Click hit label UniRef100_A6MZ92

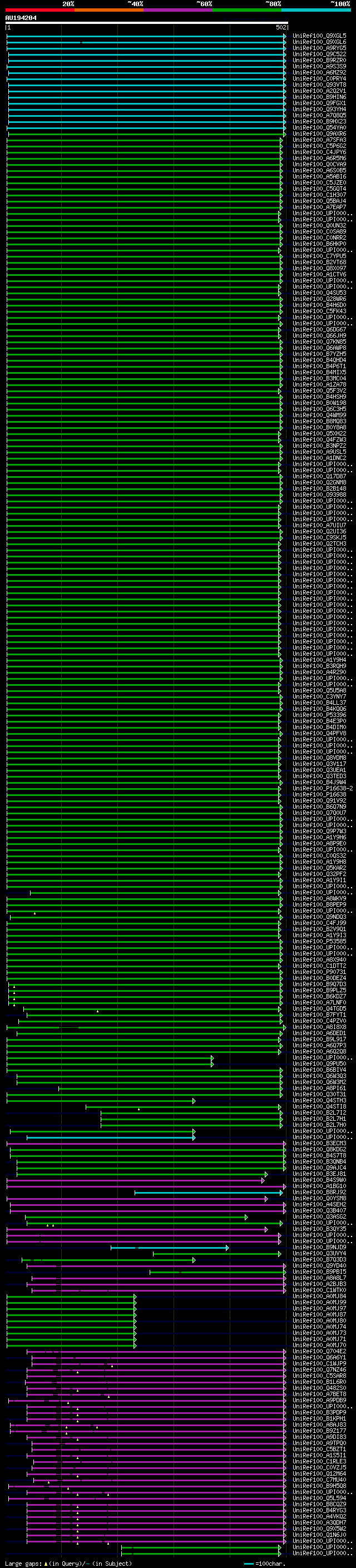pos(319,72)
